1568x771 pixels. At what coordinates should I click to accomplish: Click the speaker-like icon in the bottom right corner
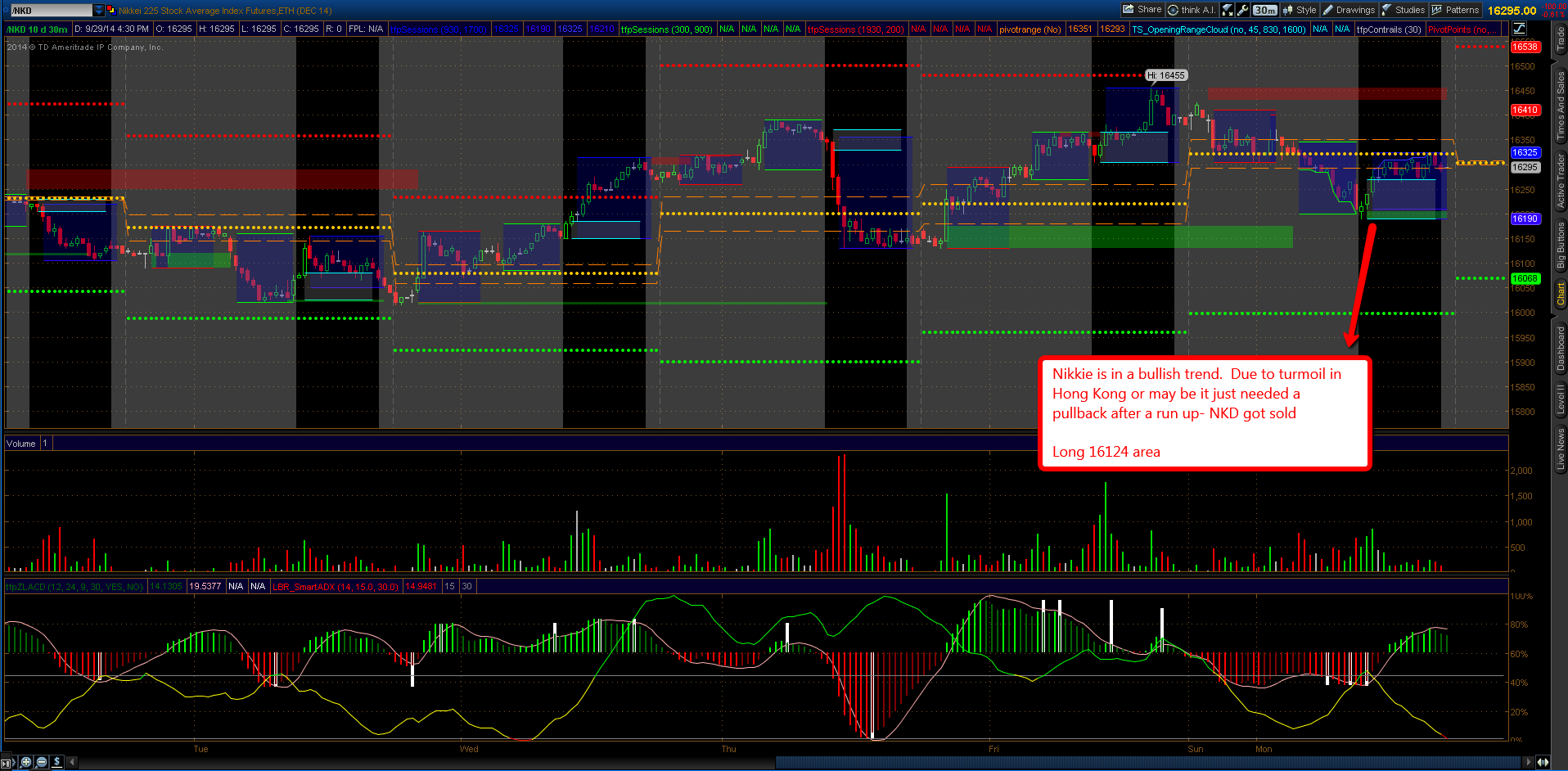coord(1543,762)
